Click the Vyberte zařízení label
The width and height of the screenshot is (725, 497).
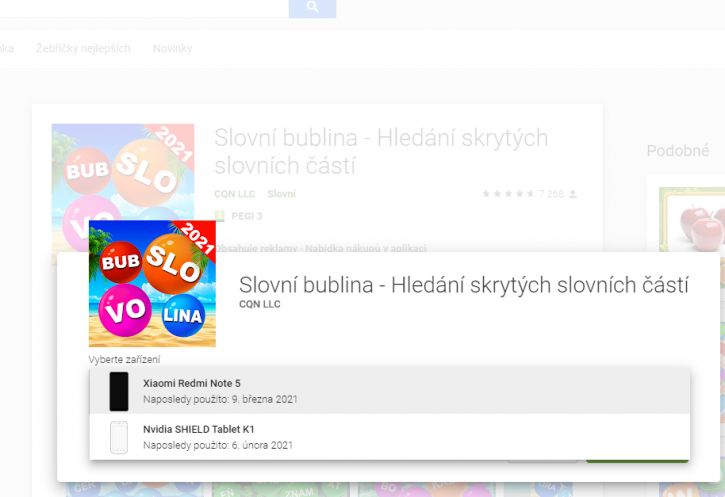(x=124, y=359)
